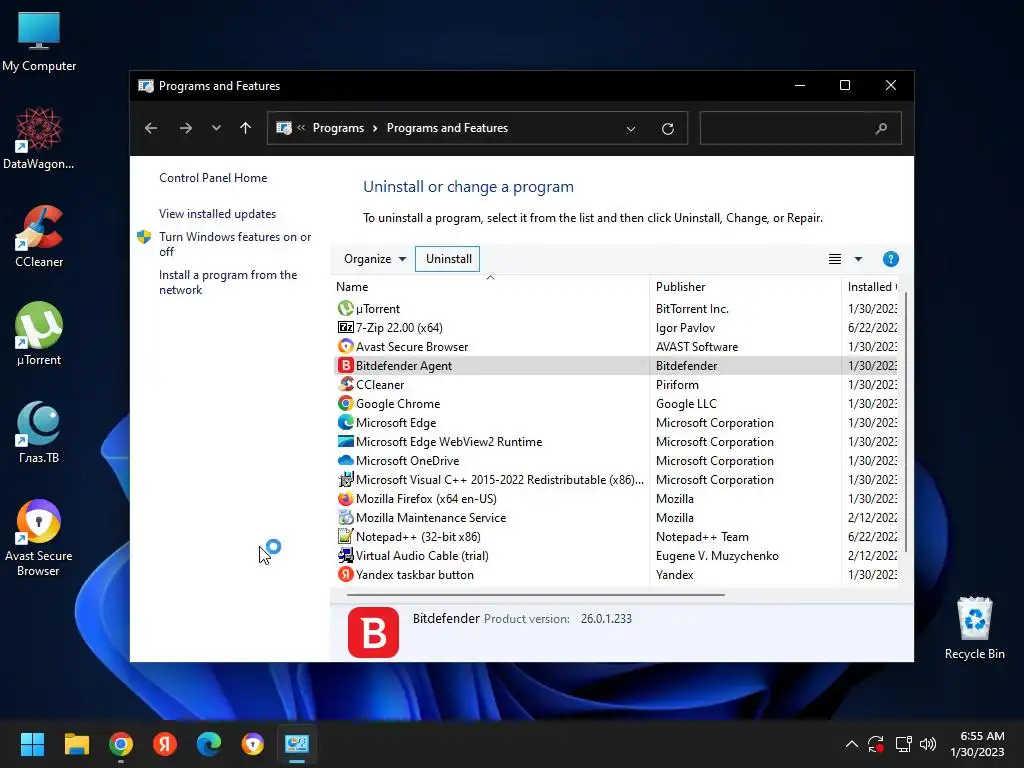This screenshot has height=768, width=1024.
Task: Expand address bar history dropdown
Action: pos(631,129)
